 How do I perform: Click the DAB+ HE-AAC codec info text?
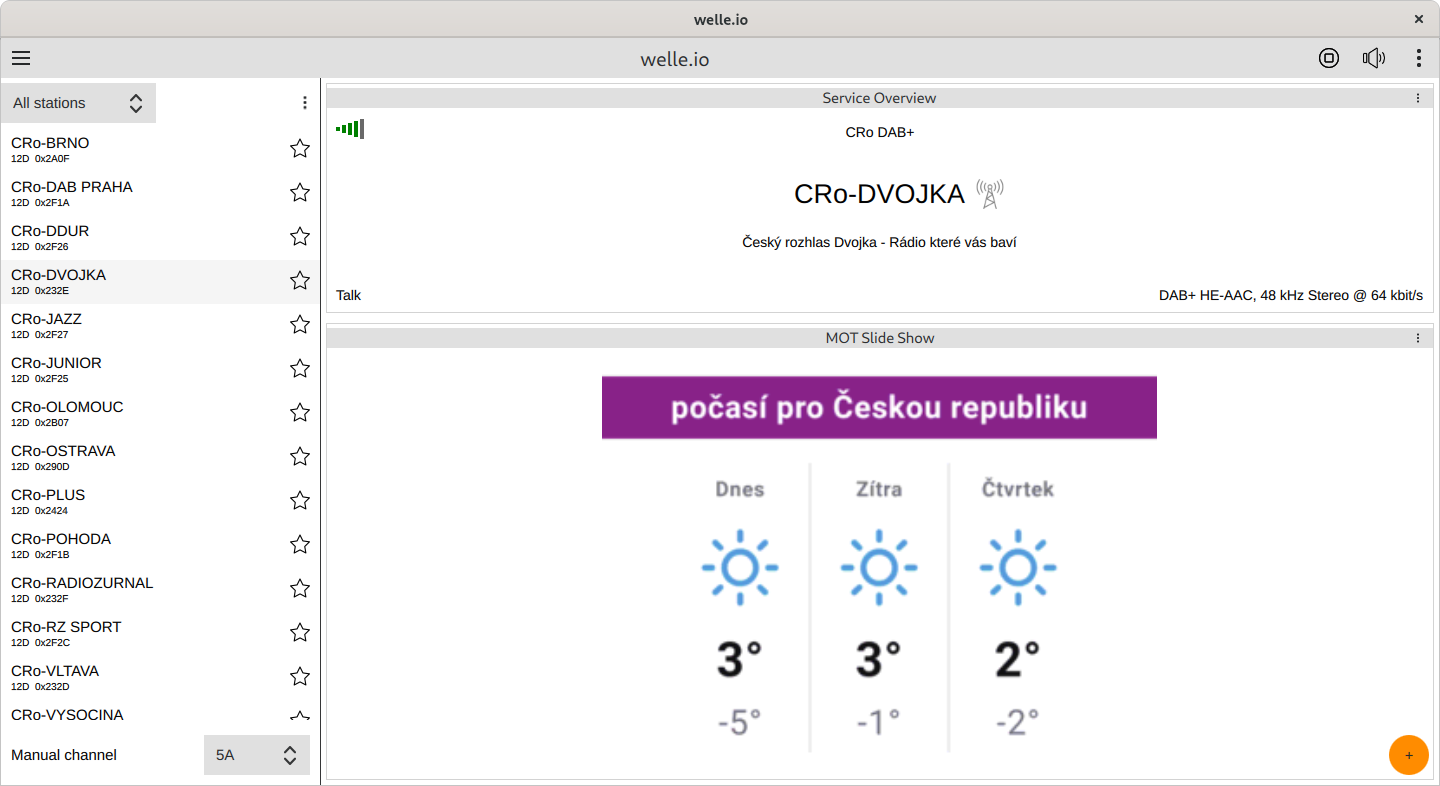click(x=1291, y=295)
